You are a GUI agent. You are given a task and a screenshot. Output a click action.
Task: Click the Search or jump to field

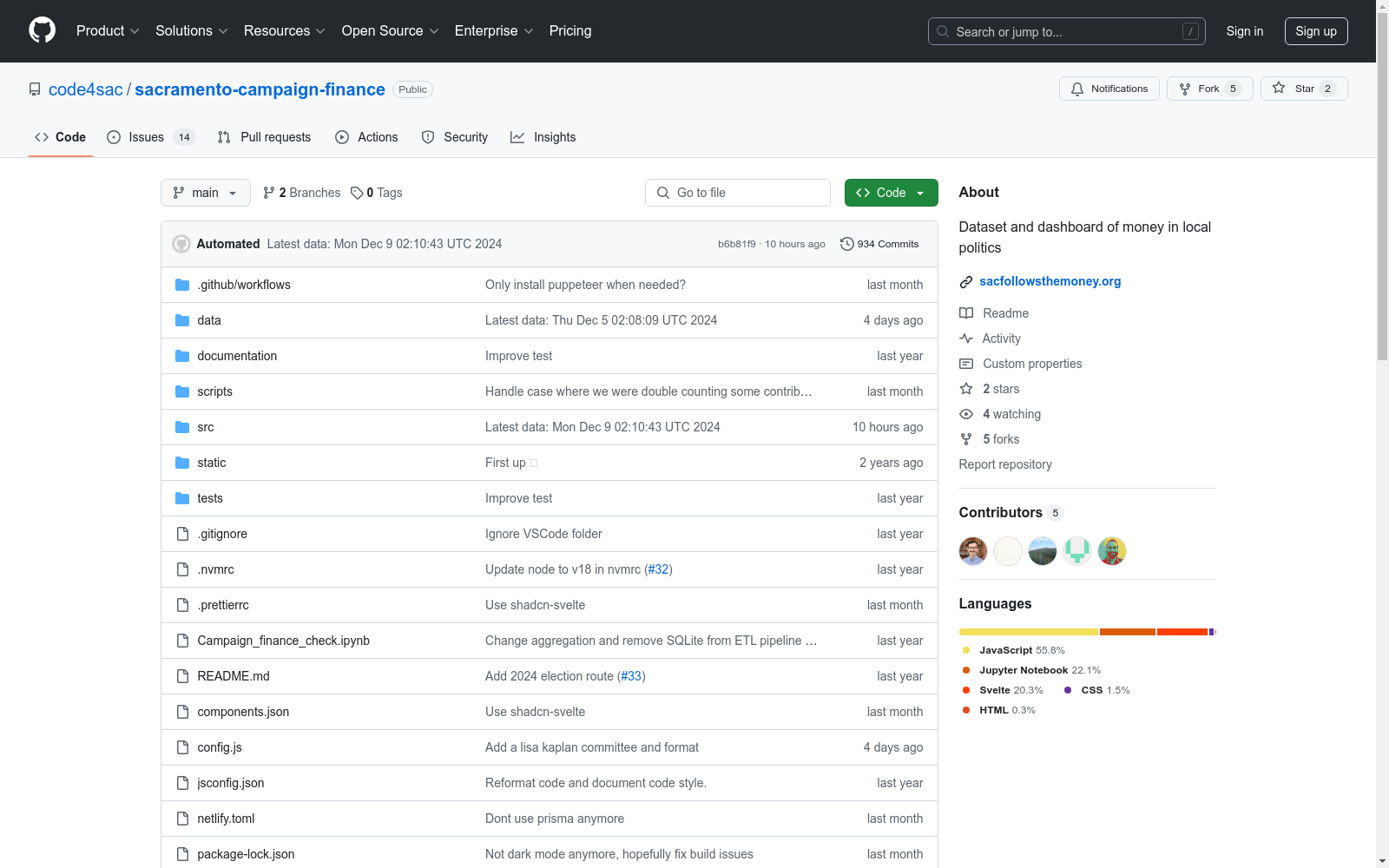tap(1067, 31)
